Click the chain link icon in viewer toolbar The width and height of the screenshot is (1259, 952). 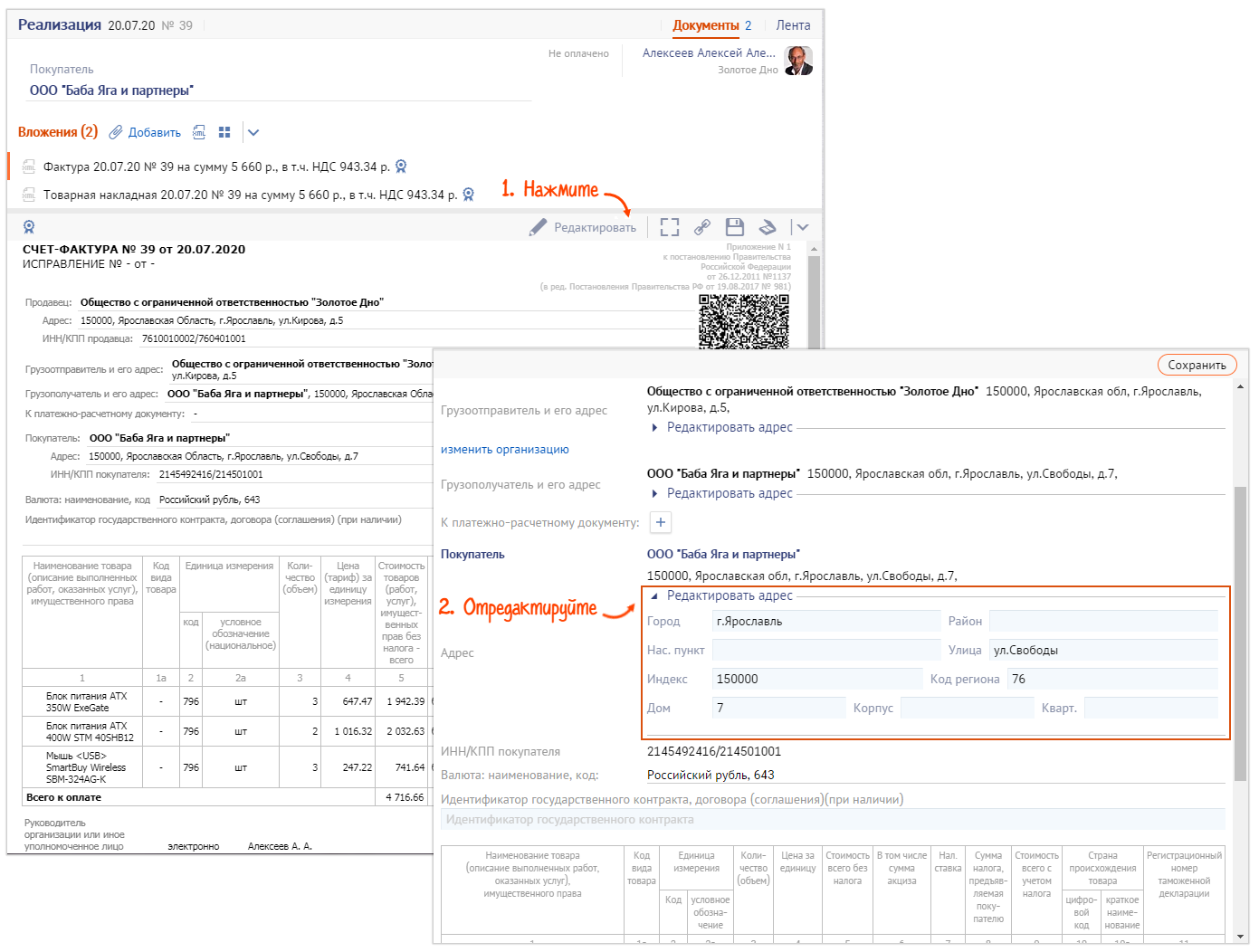[x=702, y=227]
